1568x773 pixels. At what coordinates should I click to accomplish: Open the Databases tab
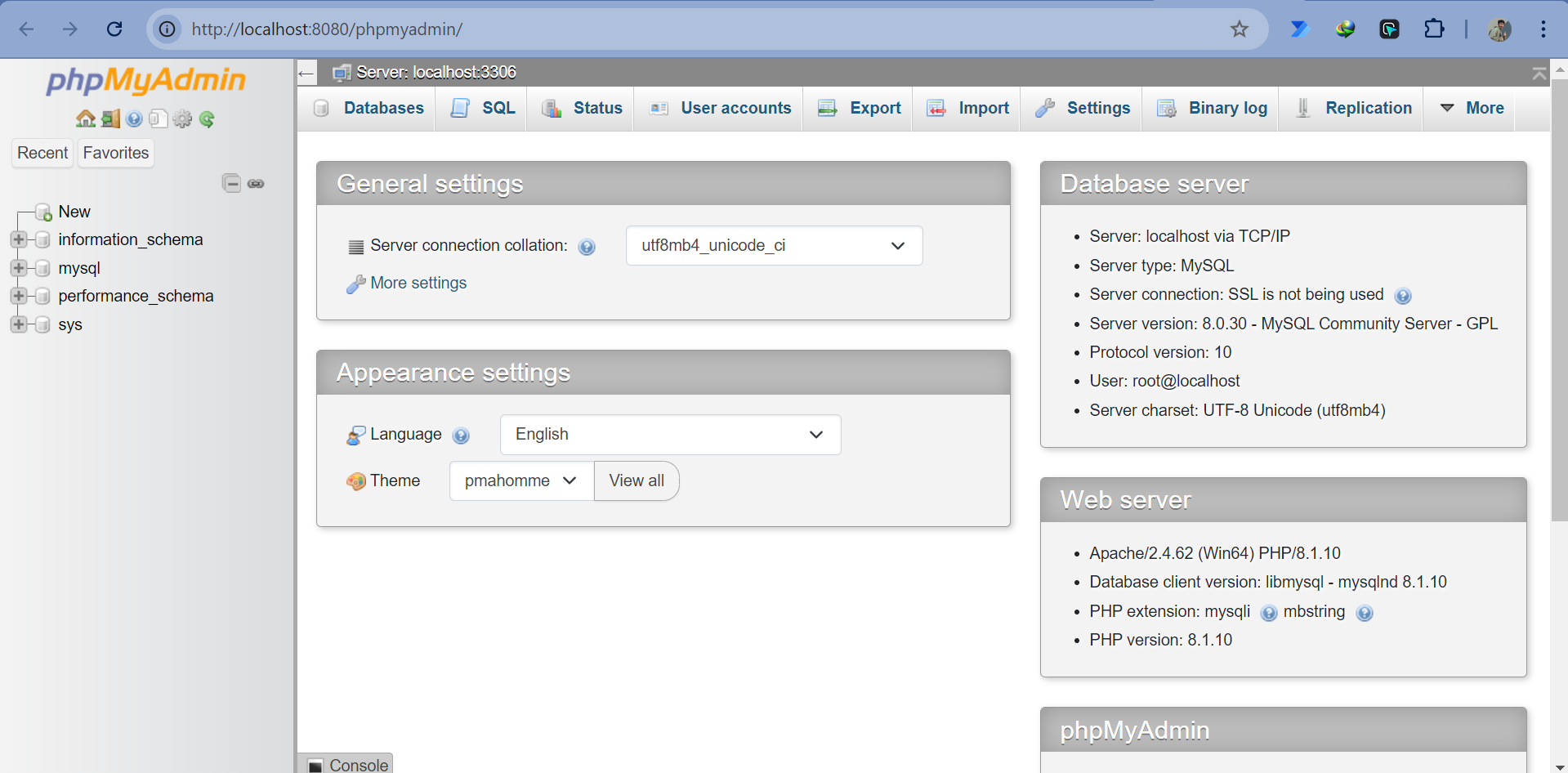tap(369, 108)
